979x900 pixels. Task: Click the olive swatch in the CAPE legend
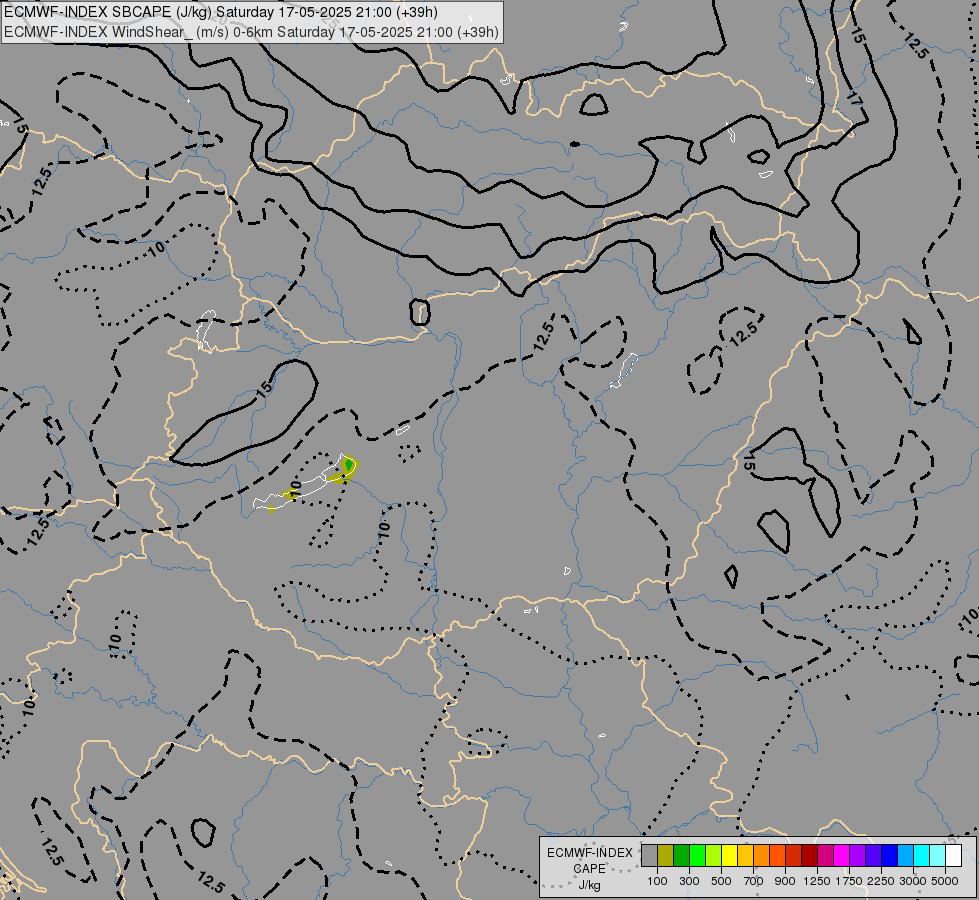coord(666,856)
